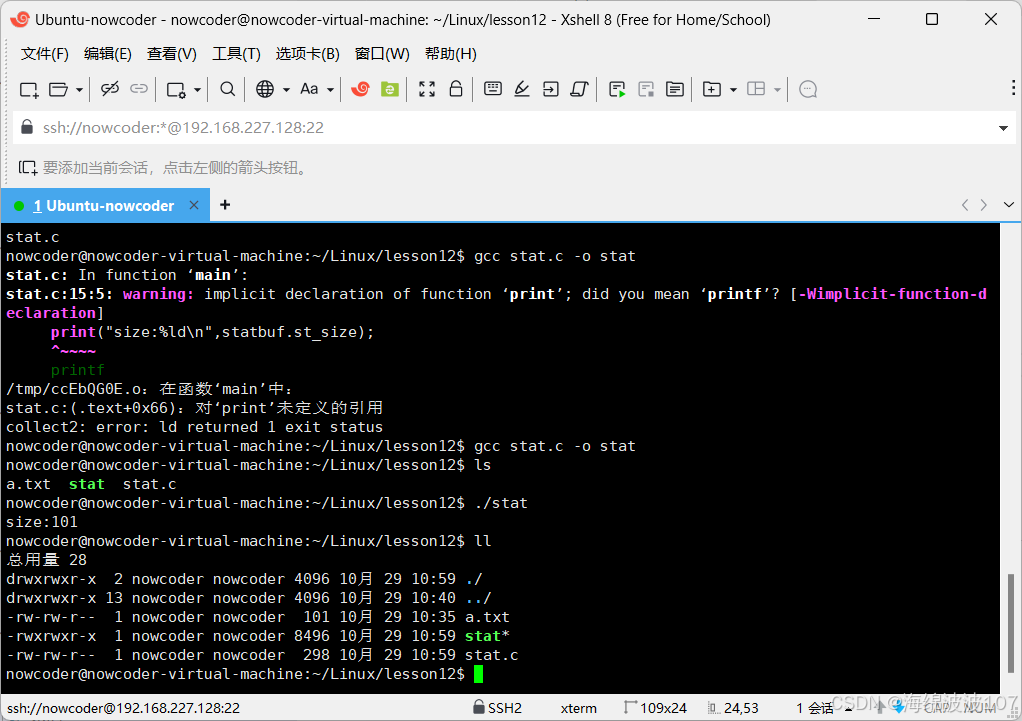Open the toolbar overflow three-dots menu
The height and width of the screenshot is (721, 1022).
[1013, 88]
